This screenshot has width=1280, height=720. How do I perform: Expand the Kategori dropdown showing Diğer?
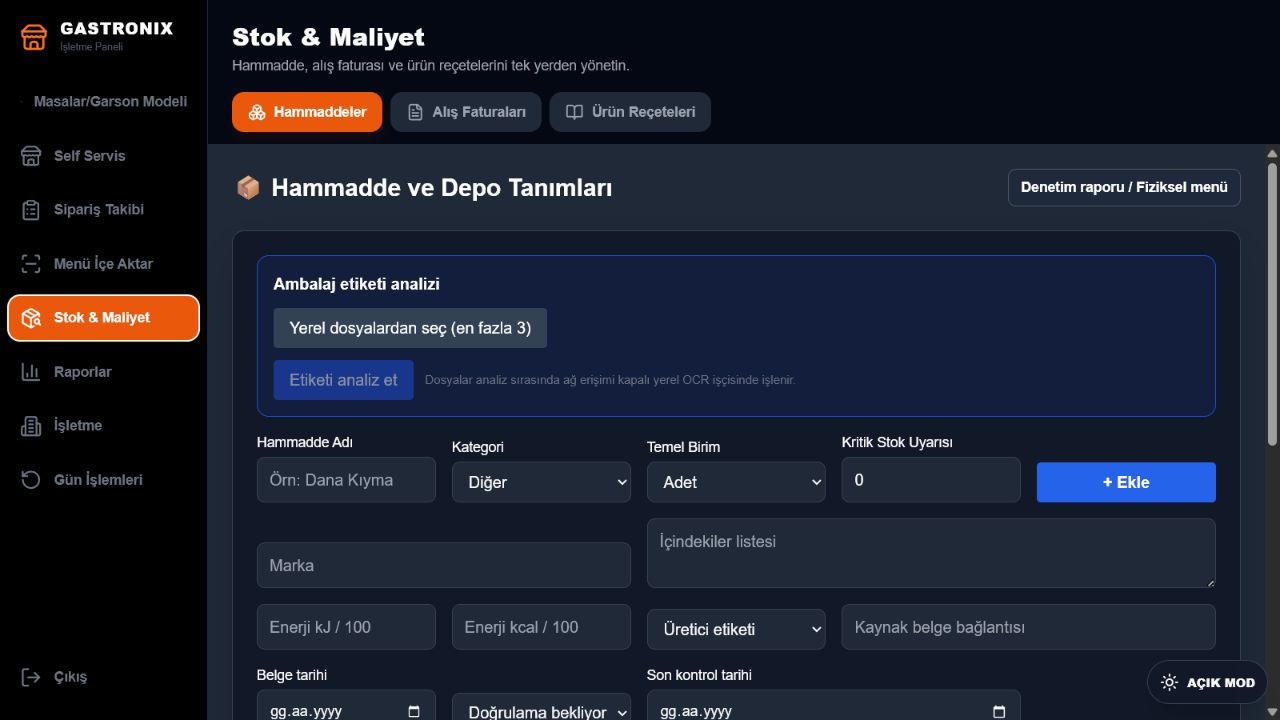[541, 482]
